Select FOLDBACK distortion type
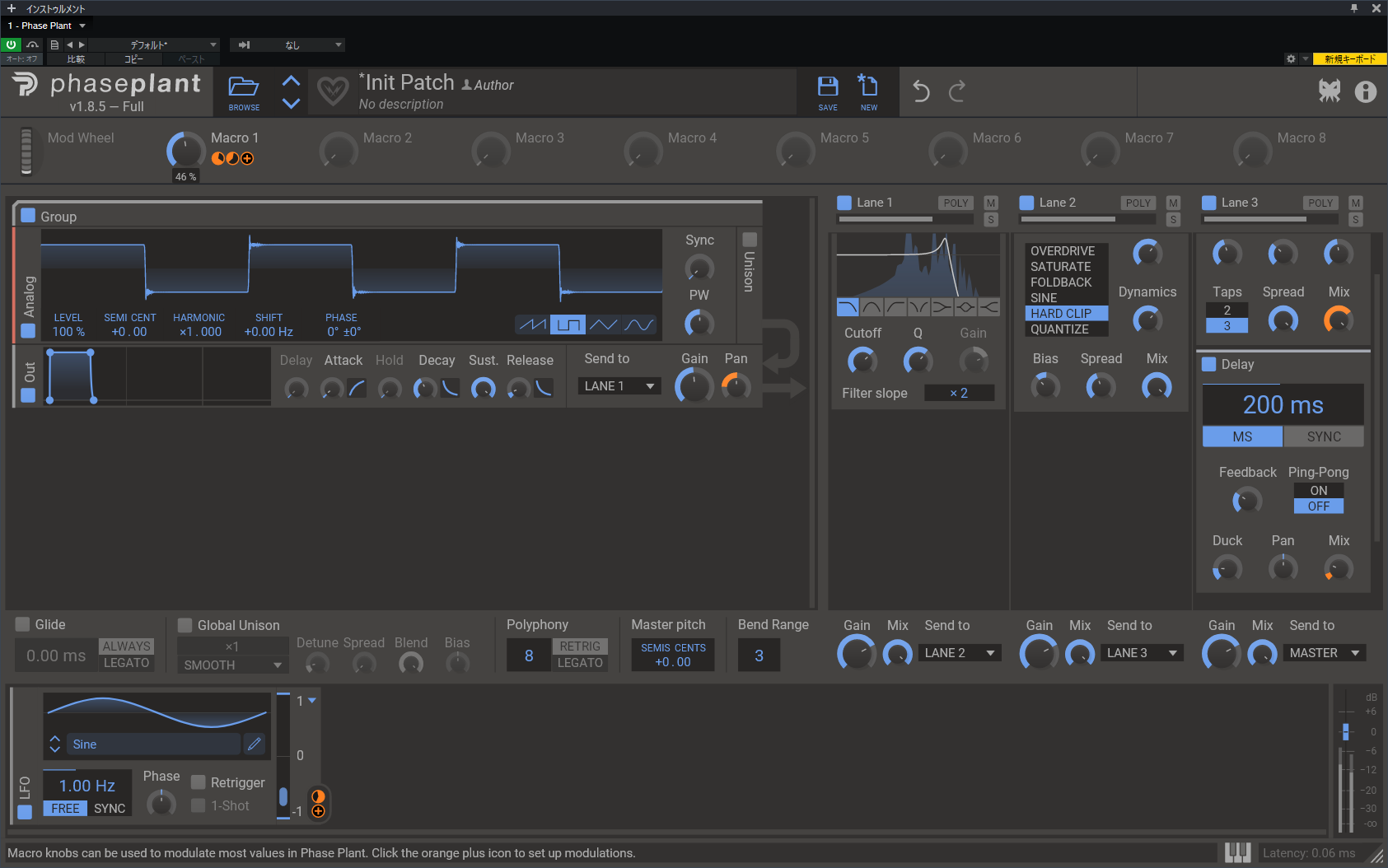The height and width of the screenshot is (868, 1388). [x=1067, y=282]
